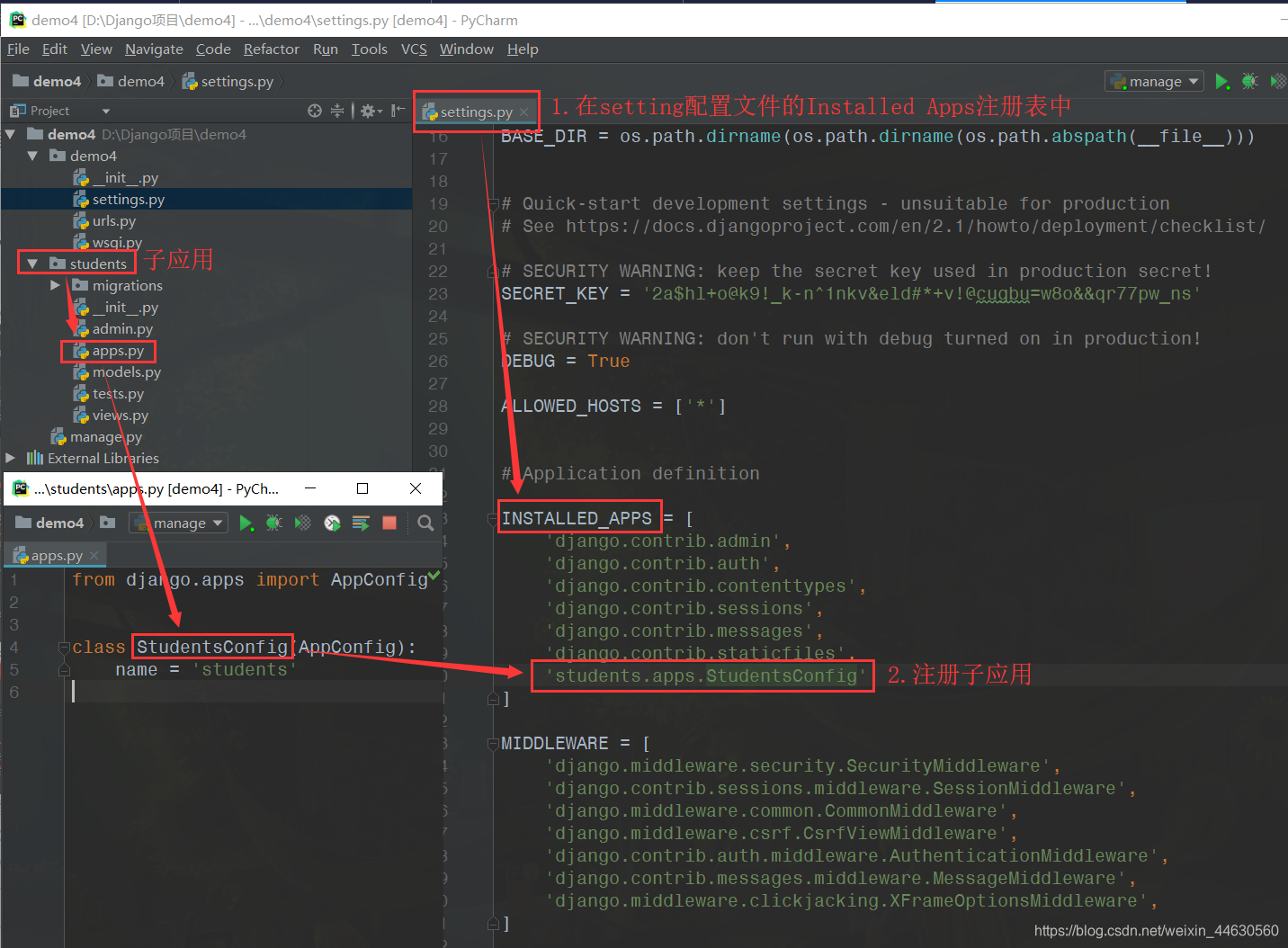Click DEBUG = True line in settings
Viewport: 1288px width, 948px height.
(565, 361)
